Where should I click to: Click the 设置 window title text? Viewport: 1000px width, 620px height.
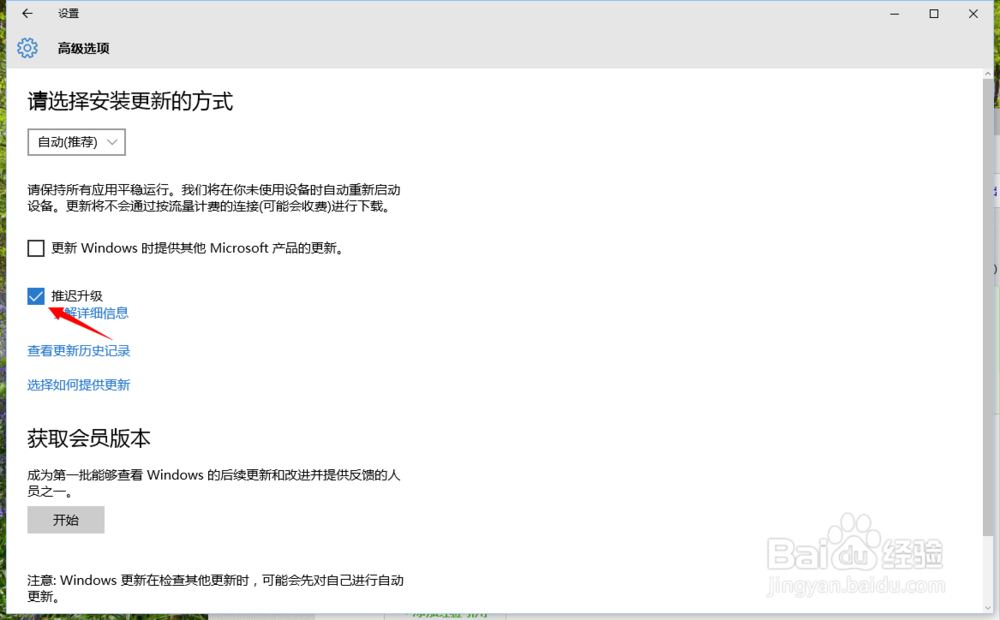pyautogui.click(x=68, y=13)
